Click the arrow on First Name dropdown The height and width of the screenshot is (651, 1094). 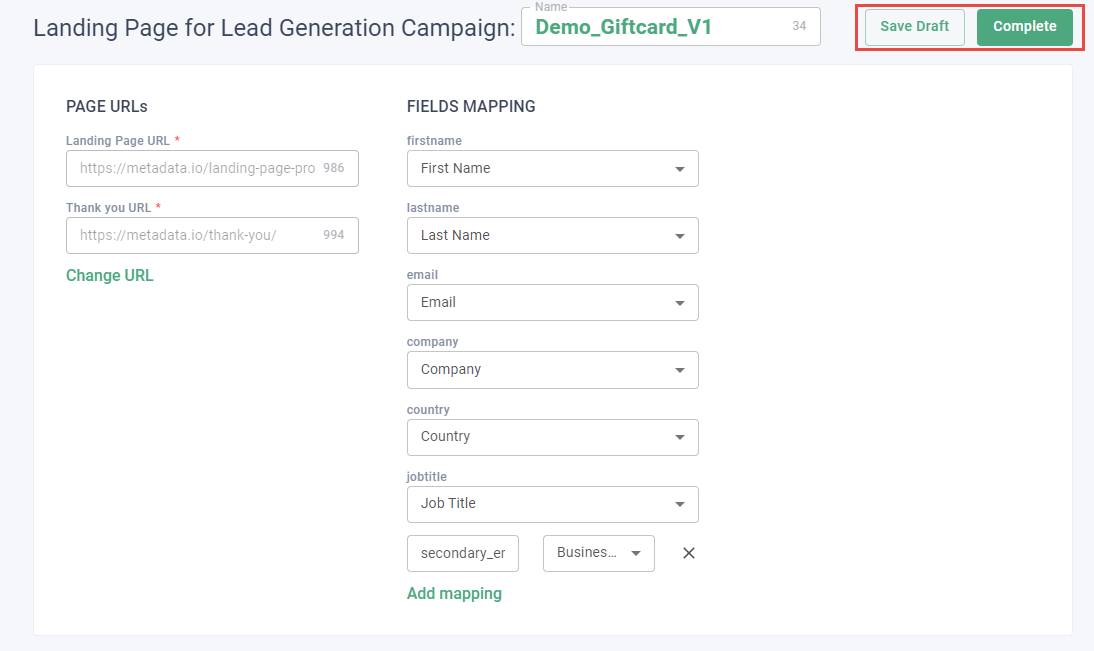680,169
